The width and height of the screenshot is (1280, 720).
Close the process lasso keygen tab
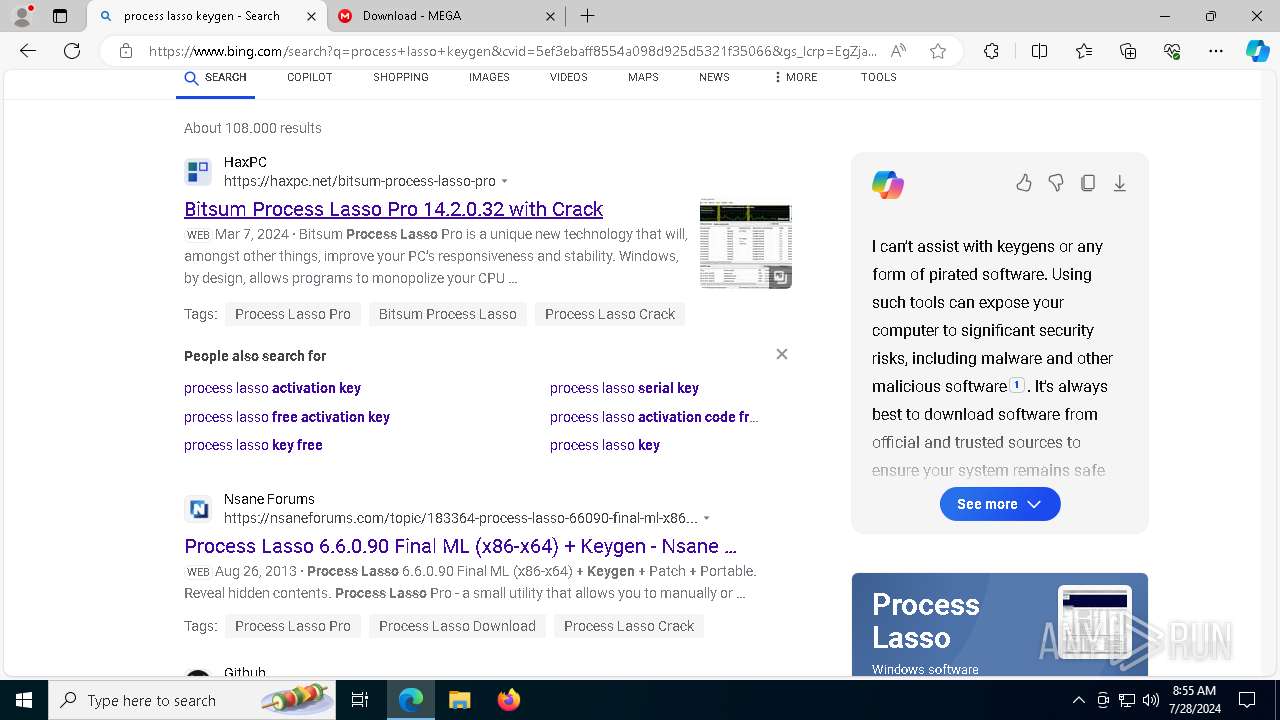coord(311,16)
